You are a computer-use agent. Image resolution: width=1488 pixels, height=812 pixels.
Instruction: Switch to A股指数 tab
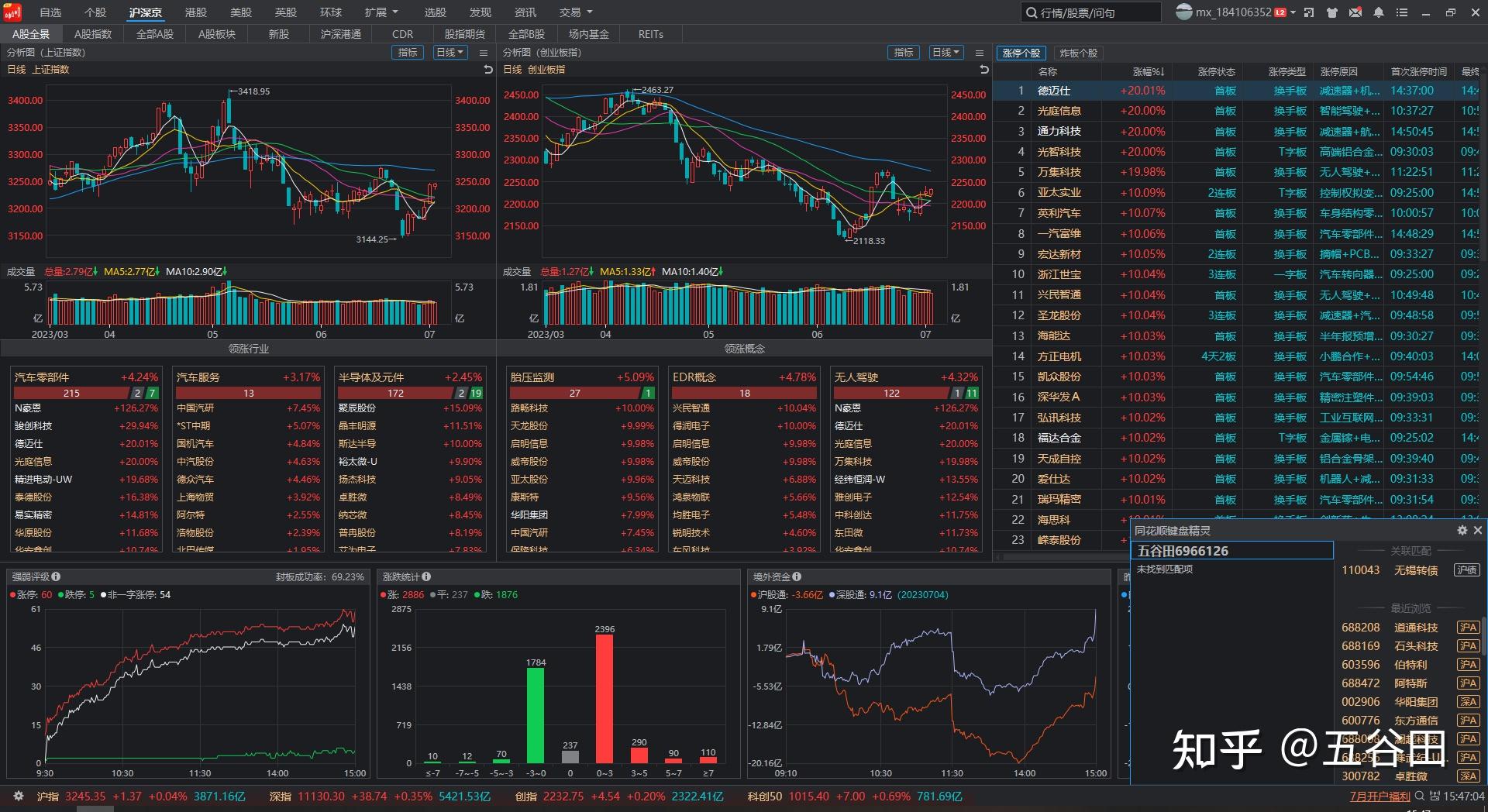pyautogui.click(x=93, y=34)
